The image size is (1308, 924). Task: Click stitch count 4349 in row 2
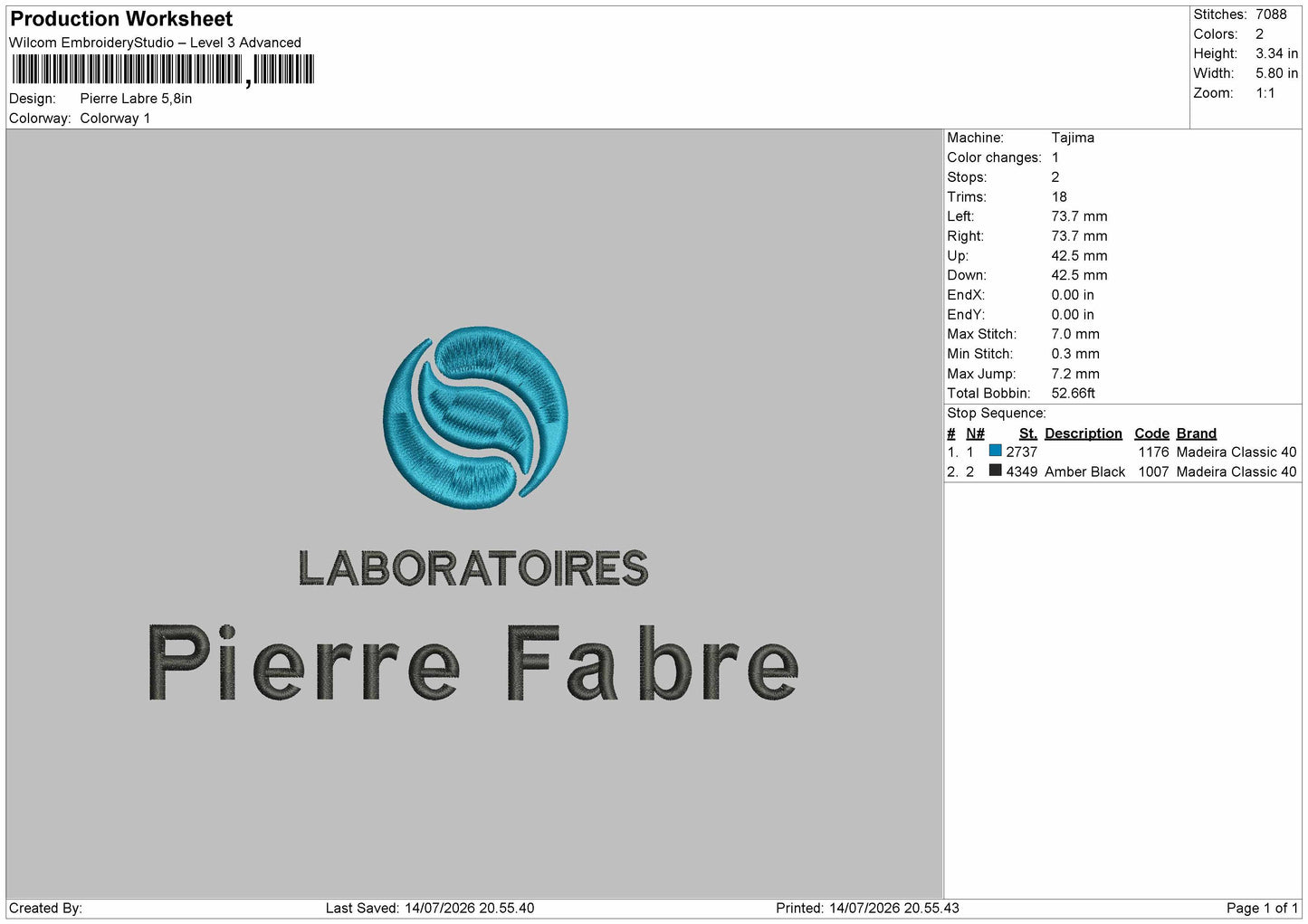pos(1022,472)
